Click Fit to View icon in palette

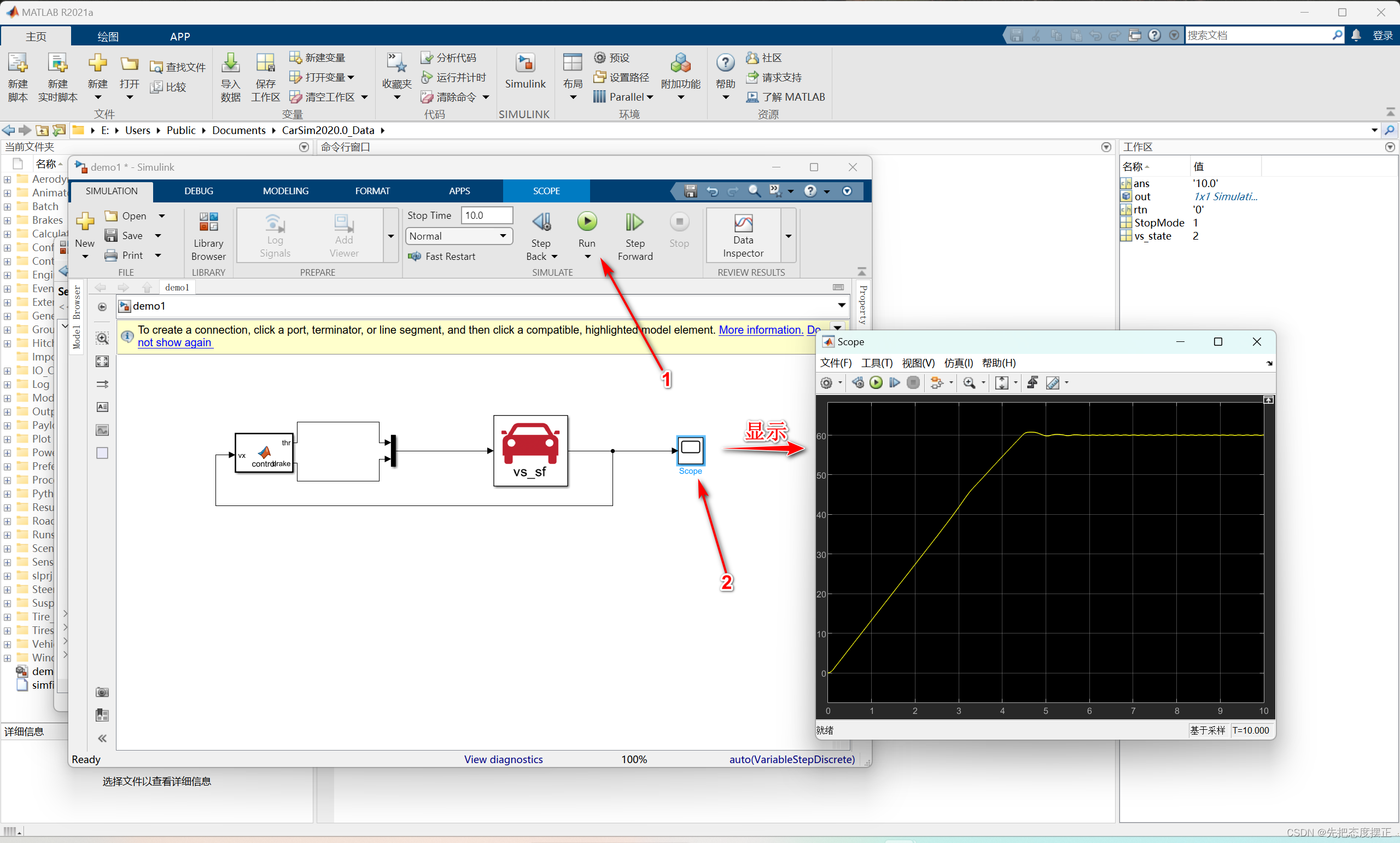[102, 361]
